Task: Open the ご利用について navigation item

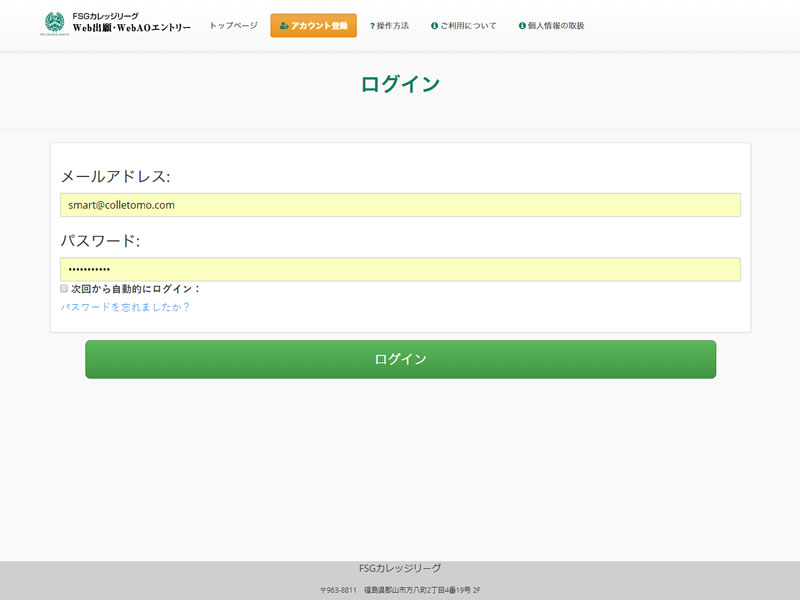Action: [468, 26]
